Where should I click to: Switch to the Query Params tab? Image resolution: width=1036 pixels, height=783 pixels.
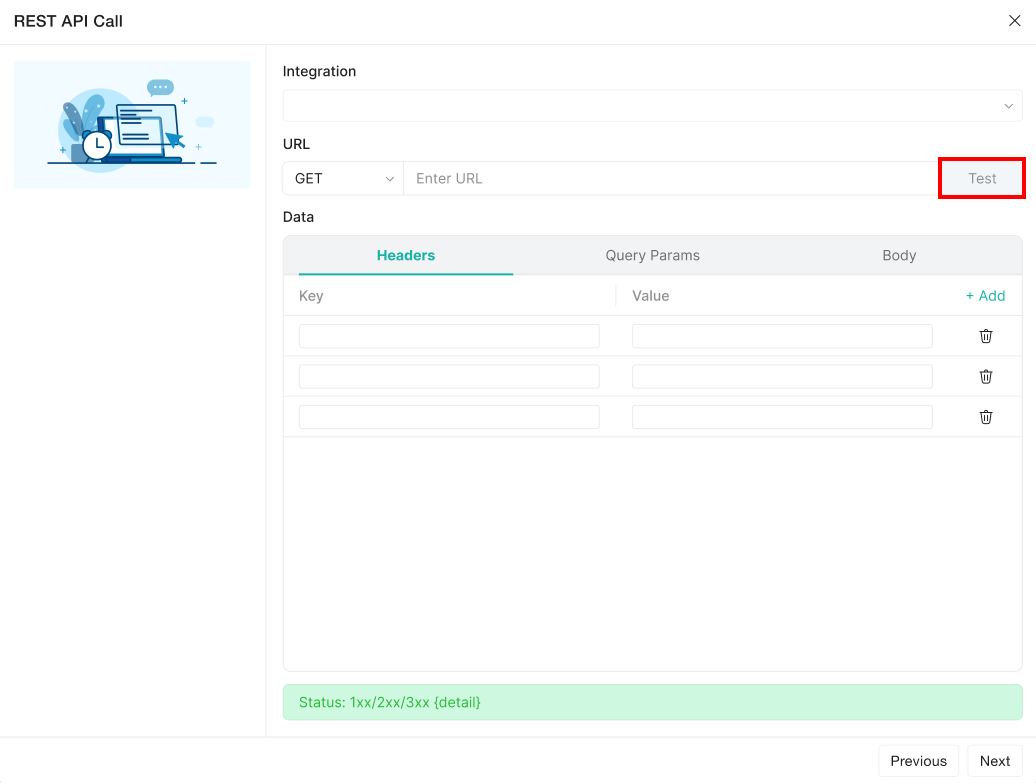click(652, 255)
